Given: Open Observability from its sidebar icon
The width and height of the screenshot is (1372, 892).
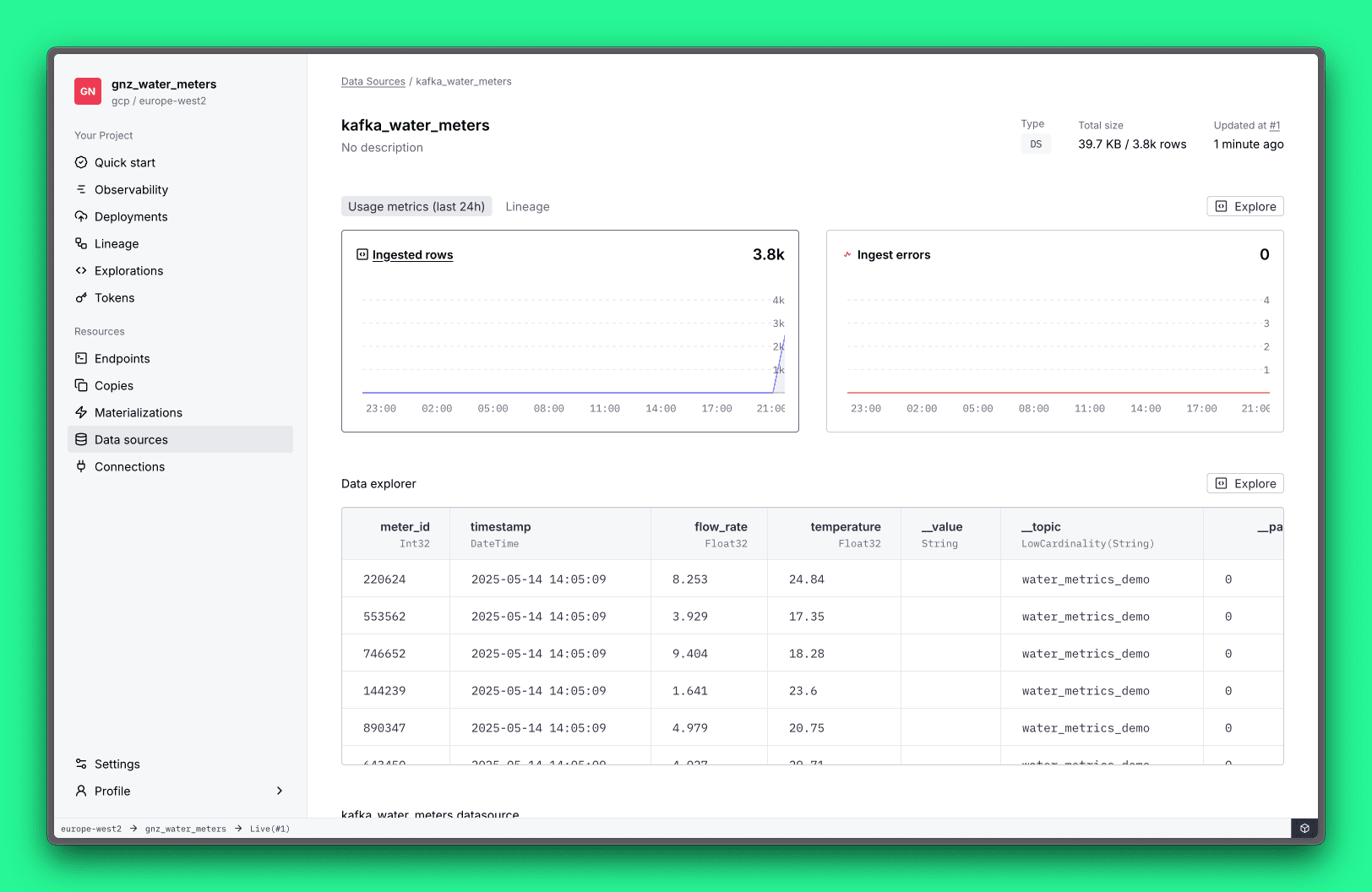Looking at the screenshot, I should pyautogui.click(x=81, y=189).
